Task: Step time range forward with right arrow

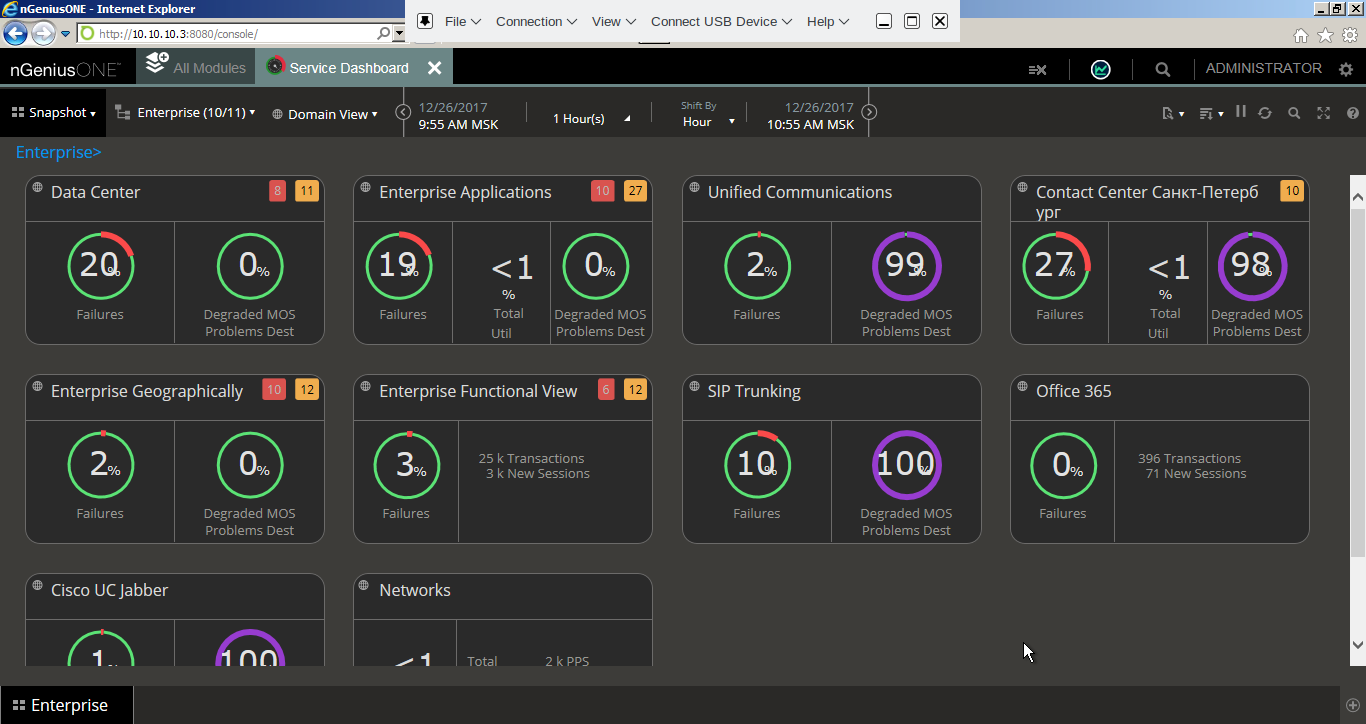Action: click(869, 112)
